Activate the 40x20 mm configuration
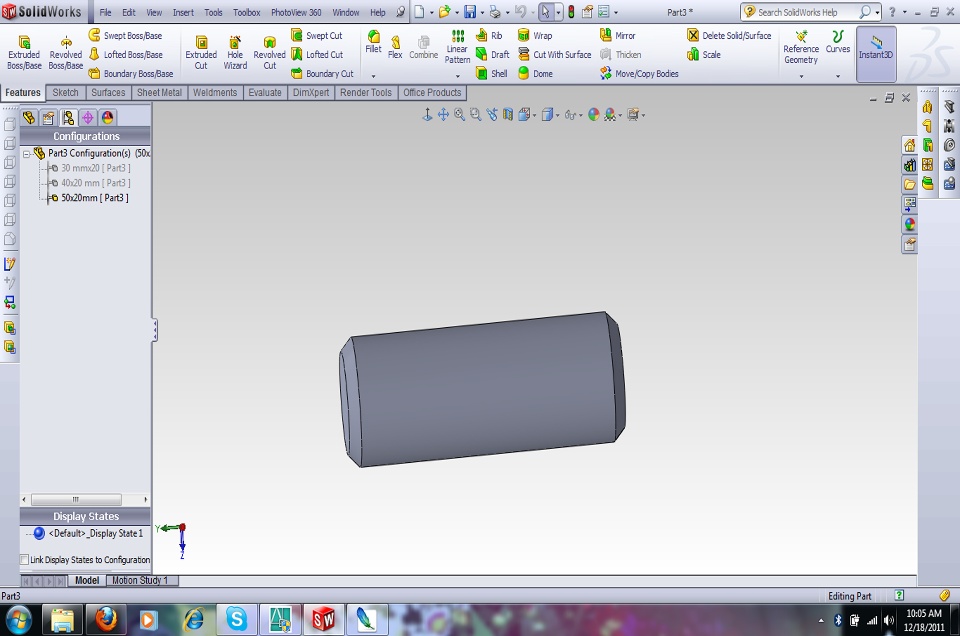Viewport: 960px width, 636px height. [x=95, y=183]
